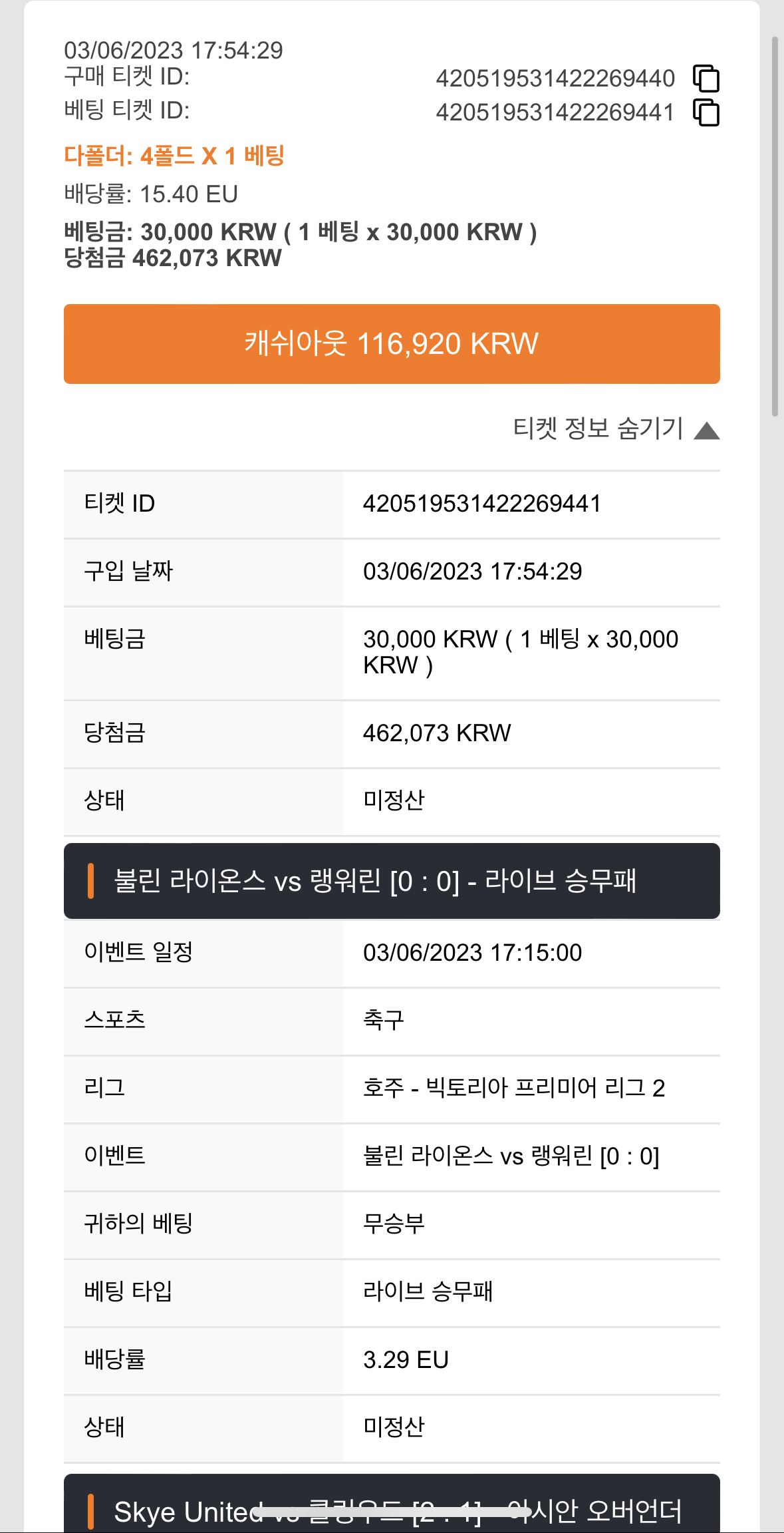Select the betting ticket ID number at top

[x=555, y=112]
